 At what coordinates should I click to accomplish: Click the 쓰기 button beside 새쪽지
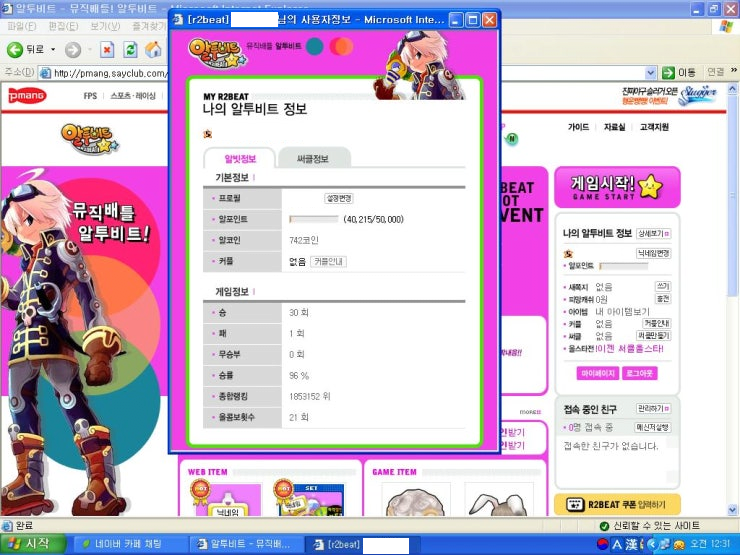pyautogui.click(x=663, y=286)
